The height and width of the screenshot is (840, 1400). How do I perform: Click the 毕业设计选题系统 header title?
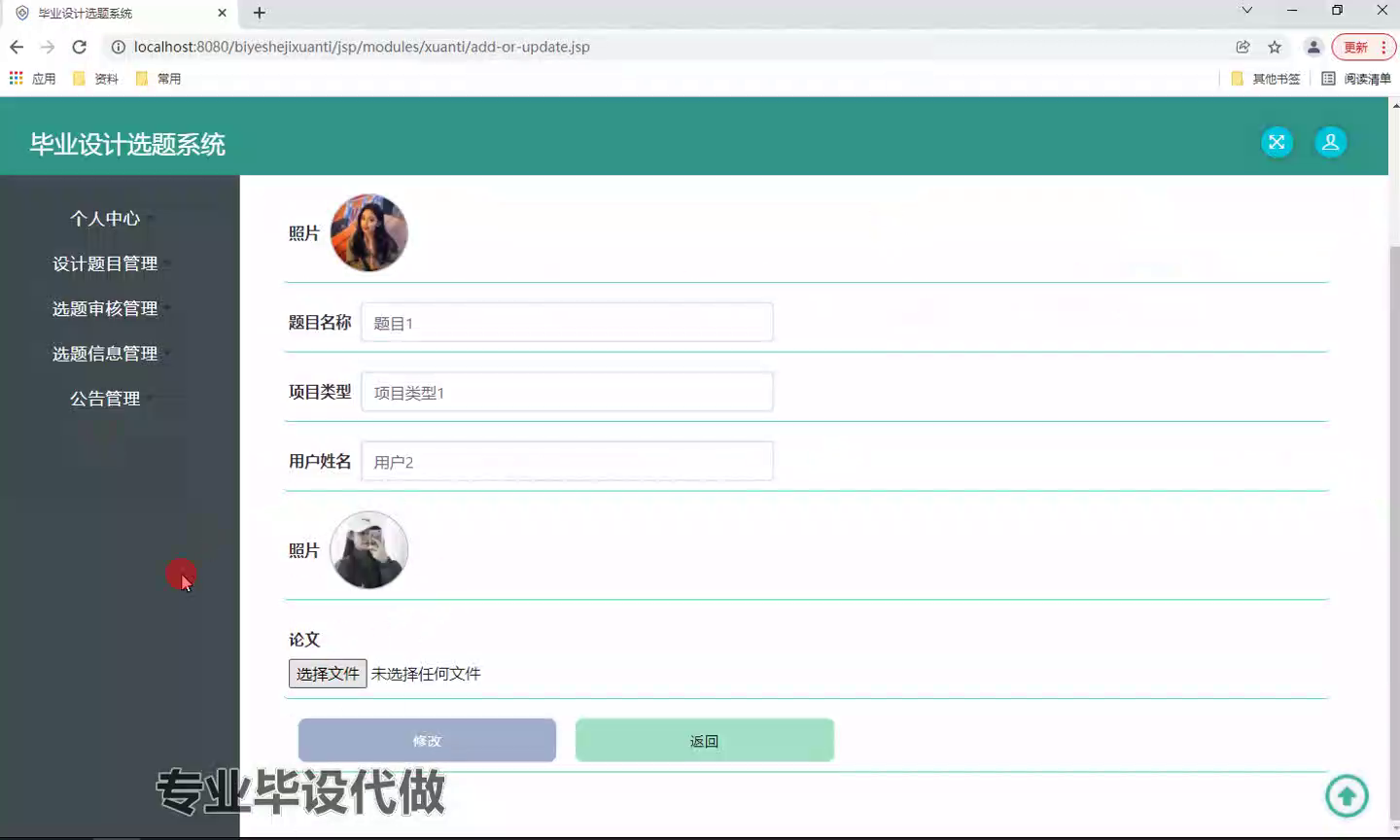[x=127, y=144]
